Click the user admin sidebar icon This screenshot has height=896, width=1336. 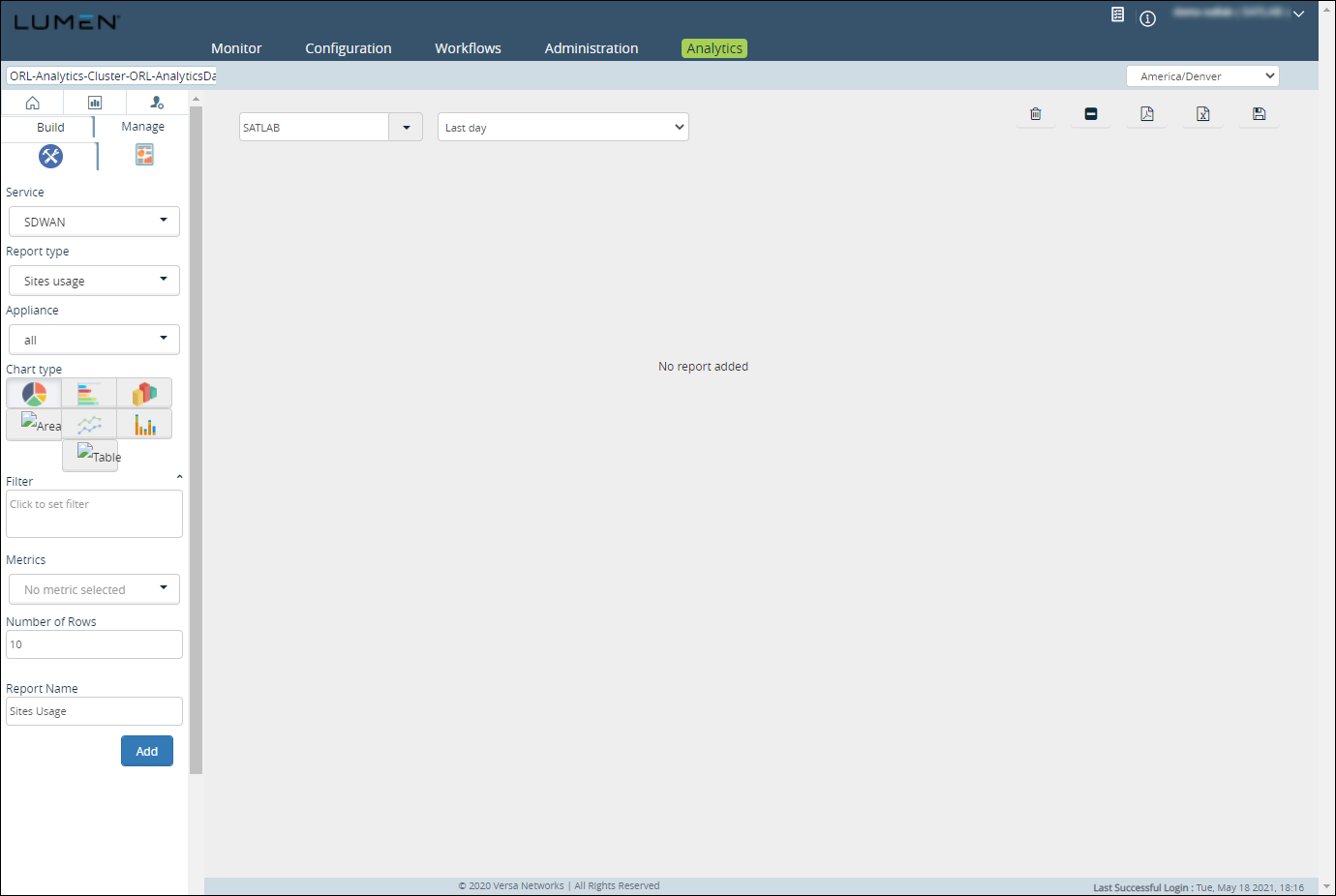156,102
